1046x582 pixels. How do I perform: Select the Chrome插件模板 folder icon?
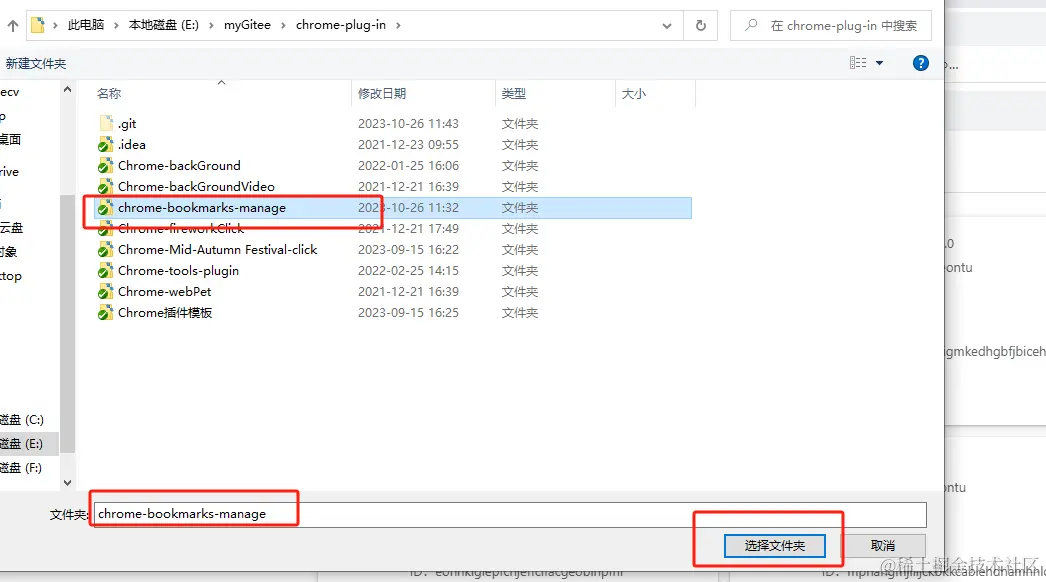tap(105, 313)
